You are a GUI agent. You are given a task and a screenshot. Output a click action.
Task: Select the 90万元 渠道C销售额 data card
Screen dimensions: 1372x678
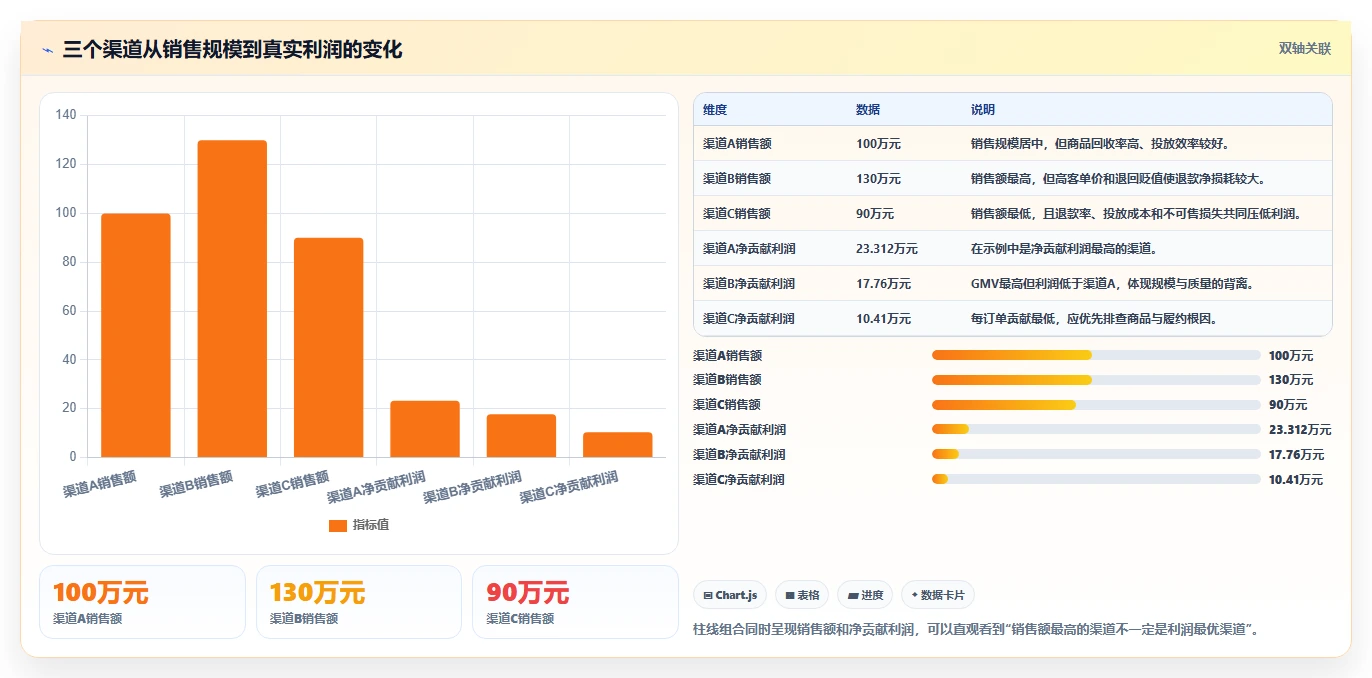point(575,602)
